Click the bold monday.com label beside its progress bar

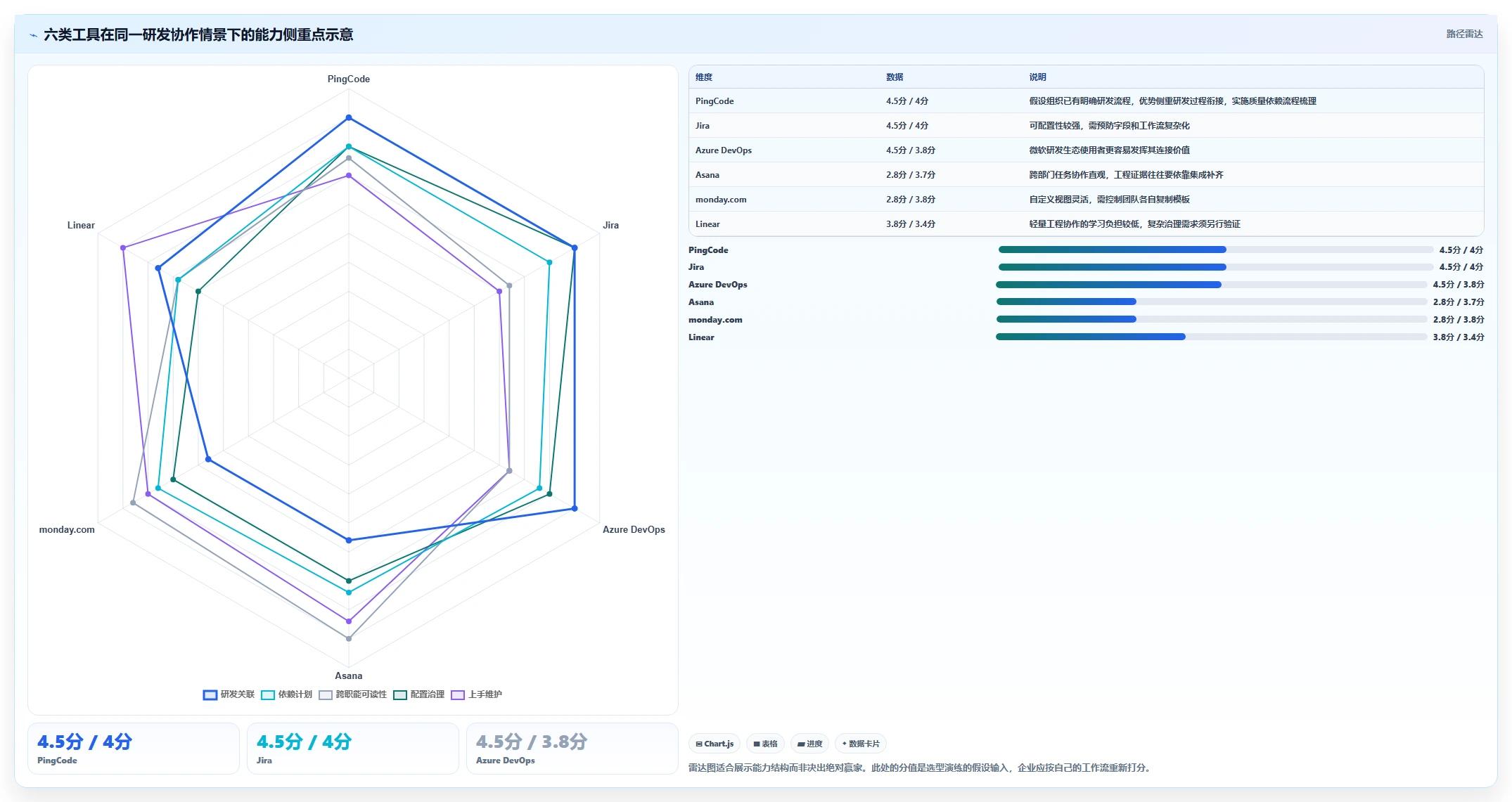click(715, 320)
